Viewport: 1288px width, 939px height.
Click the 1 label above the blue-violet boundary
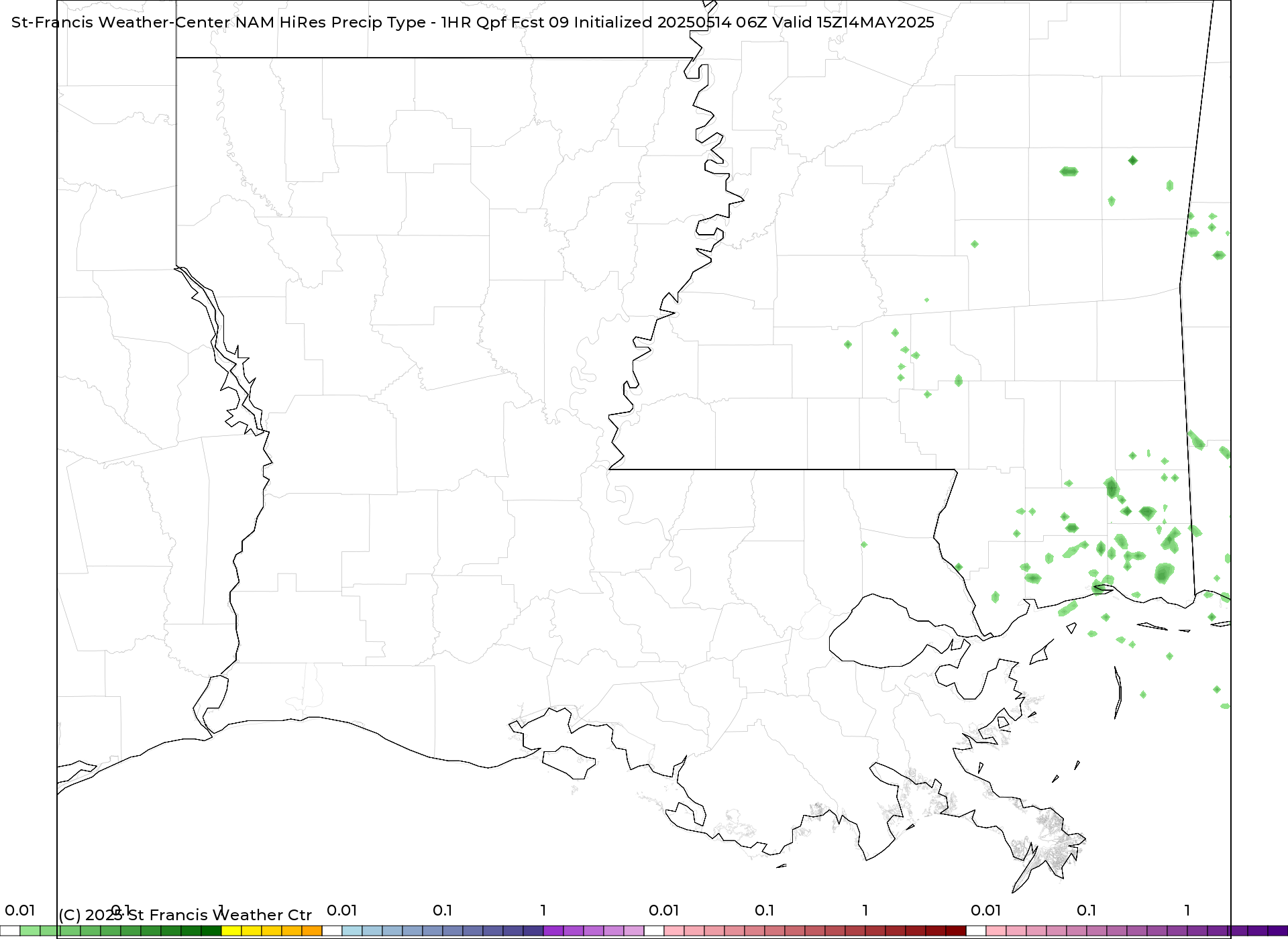pyautogui.click(x=543, y=910)
